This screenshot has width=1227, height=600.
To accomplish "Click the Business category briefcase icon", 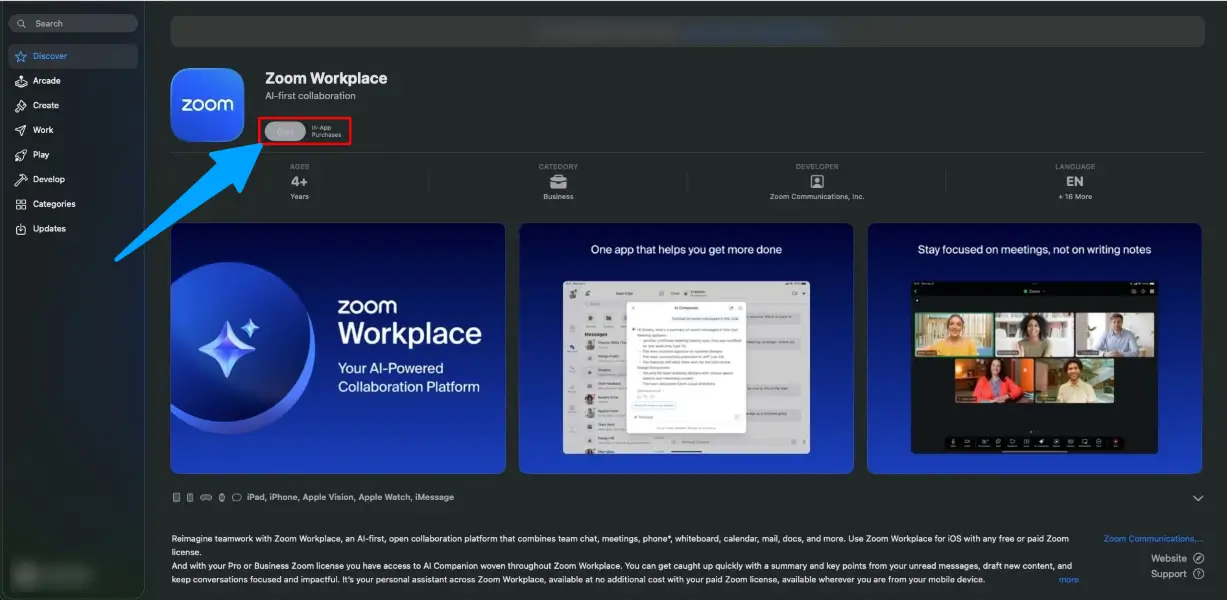I will [558, 182].
